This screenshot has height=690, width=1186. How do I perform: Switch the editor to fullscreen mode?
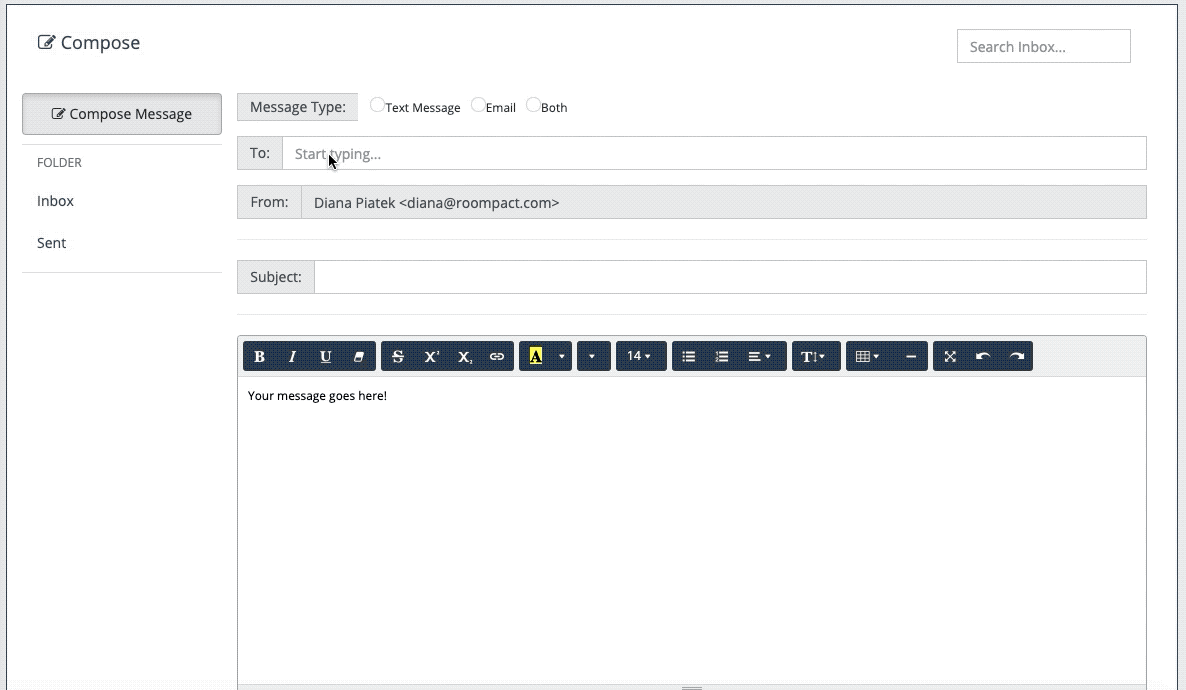(950, 357)
